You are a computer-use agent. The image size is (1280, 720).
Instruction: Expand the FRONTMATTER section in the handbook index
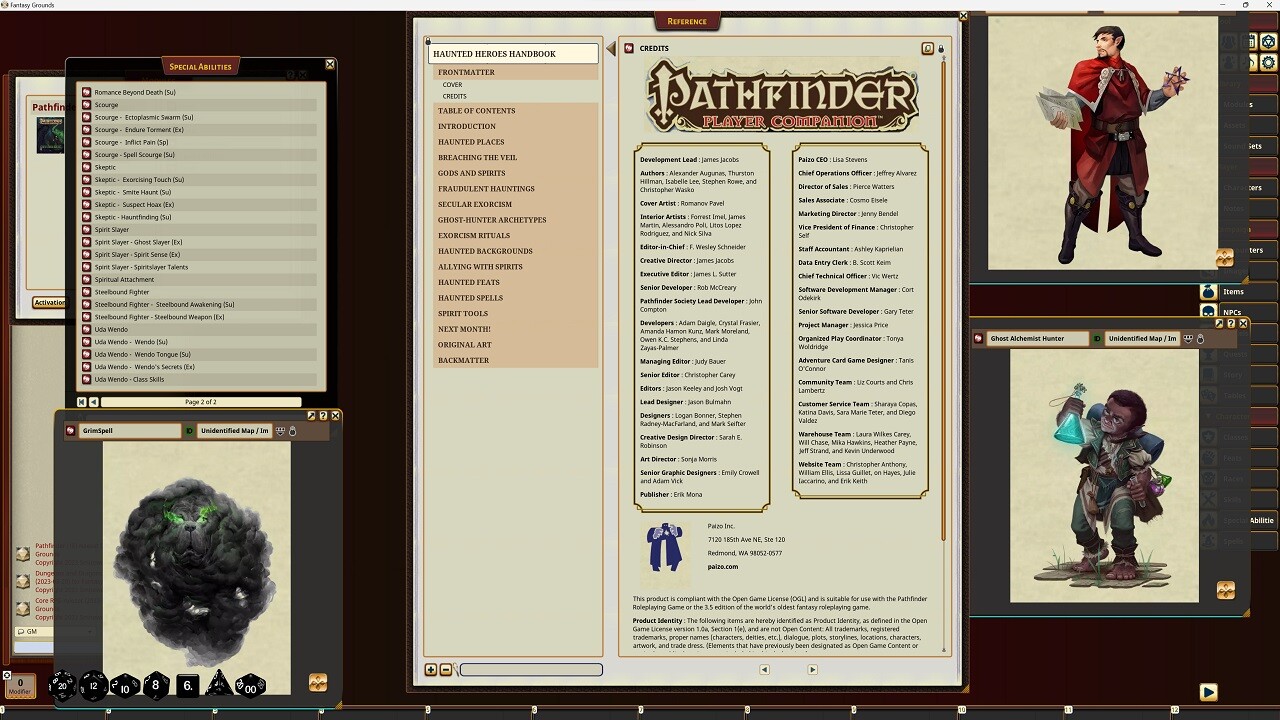[467, 71]
